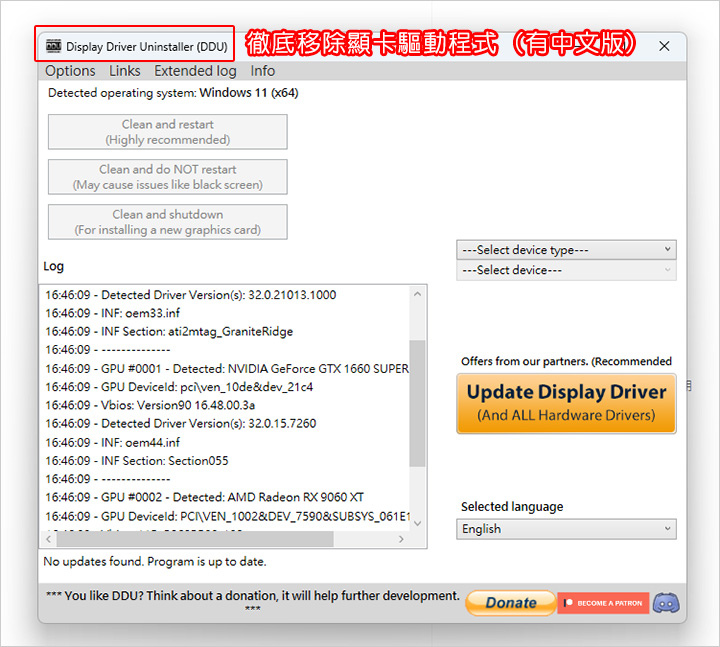Click the log horizontal scrollbar thumb
The height and width of the screenshot is (647, 720).
point(195,539)
